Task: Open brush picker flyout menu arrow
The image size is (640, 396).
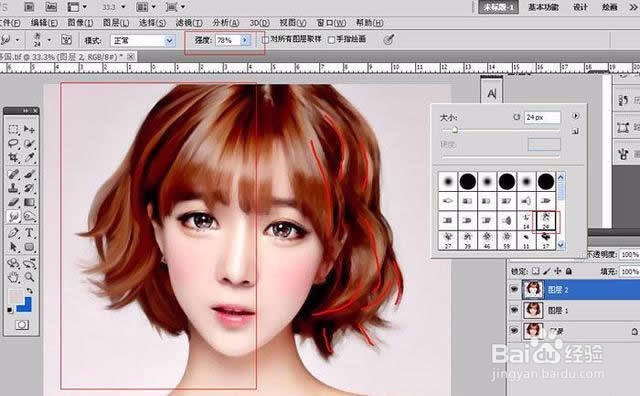Action: [x=575, y=116]
